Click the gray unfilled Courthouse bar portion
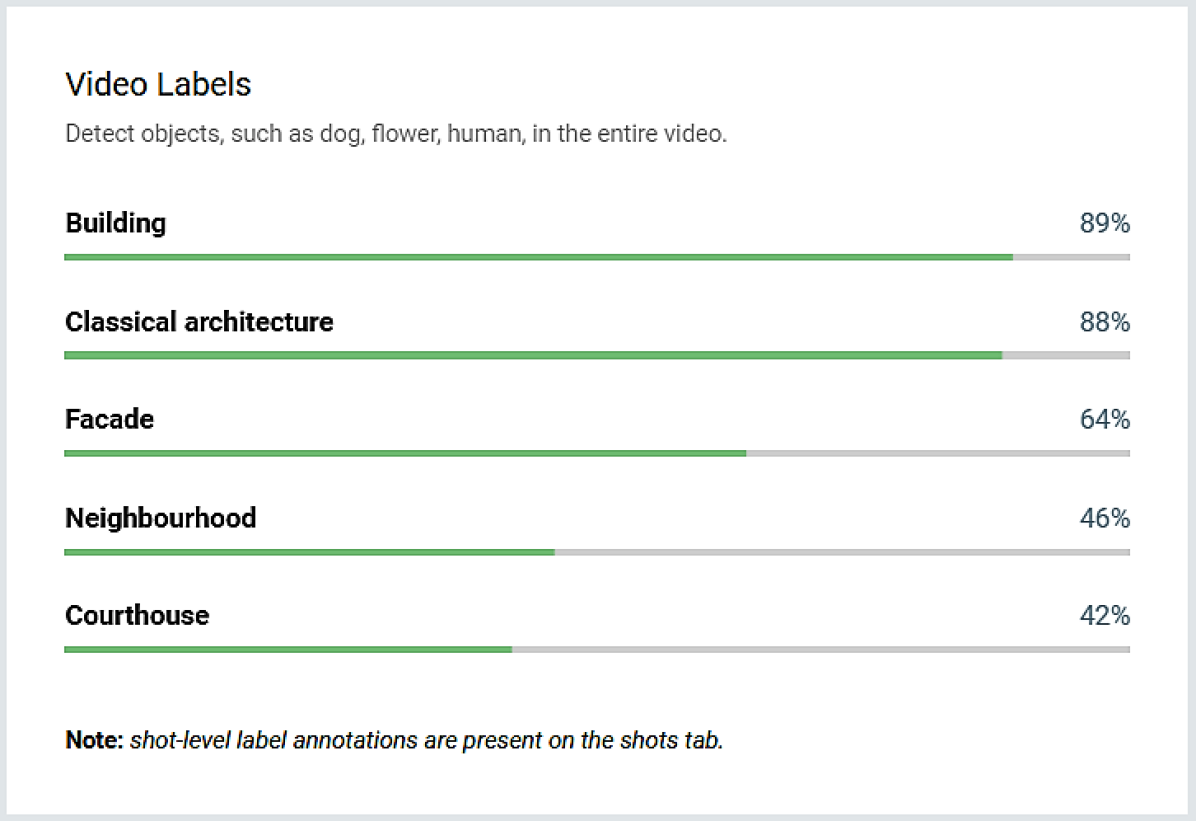The height and width of the screenshot is (821, 1196). [820, 649]
